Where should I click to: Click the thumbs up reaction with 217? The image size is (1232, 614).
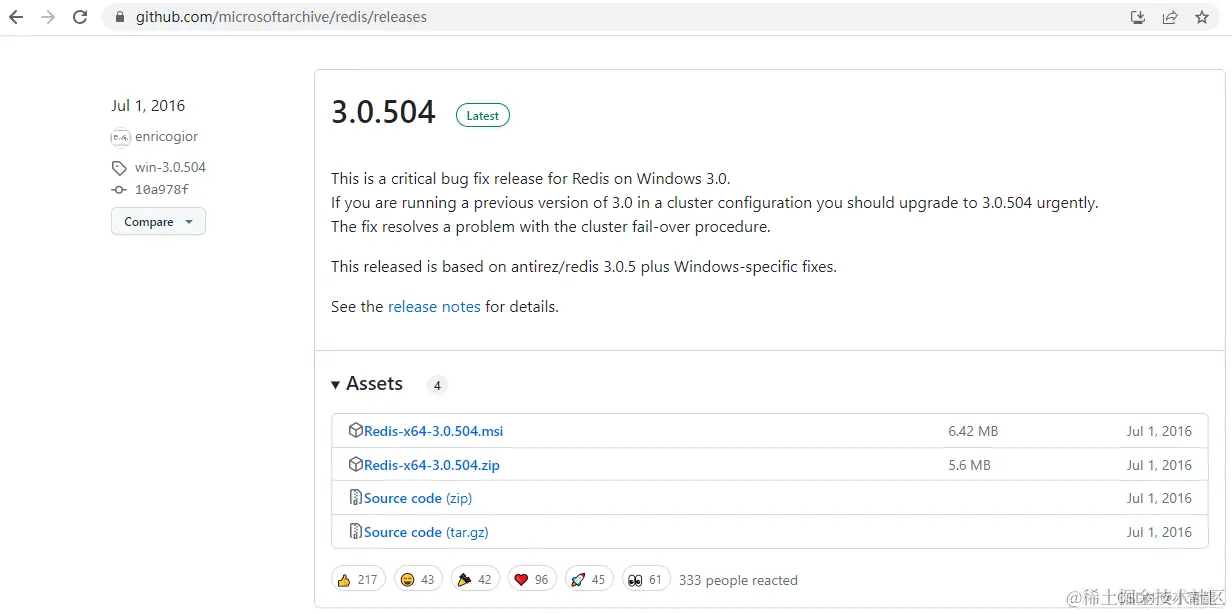point(358,580)
